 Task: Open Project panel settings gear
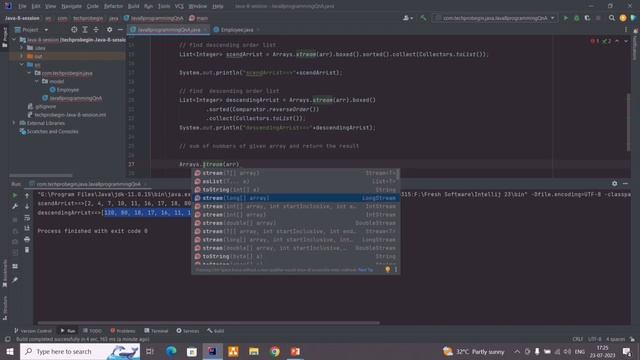[109, 30]
